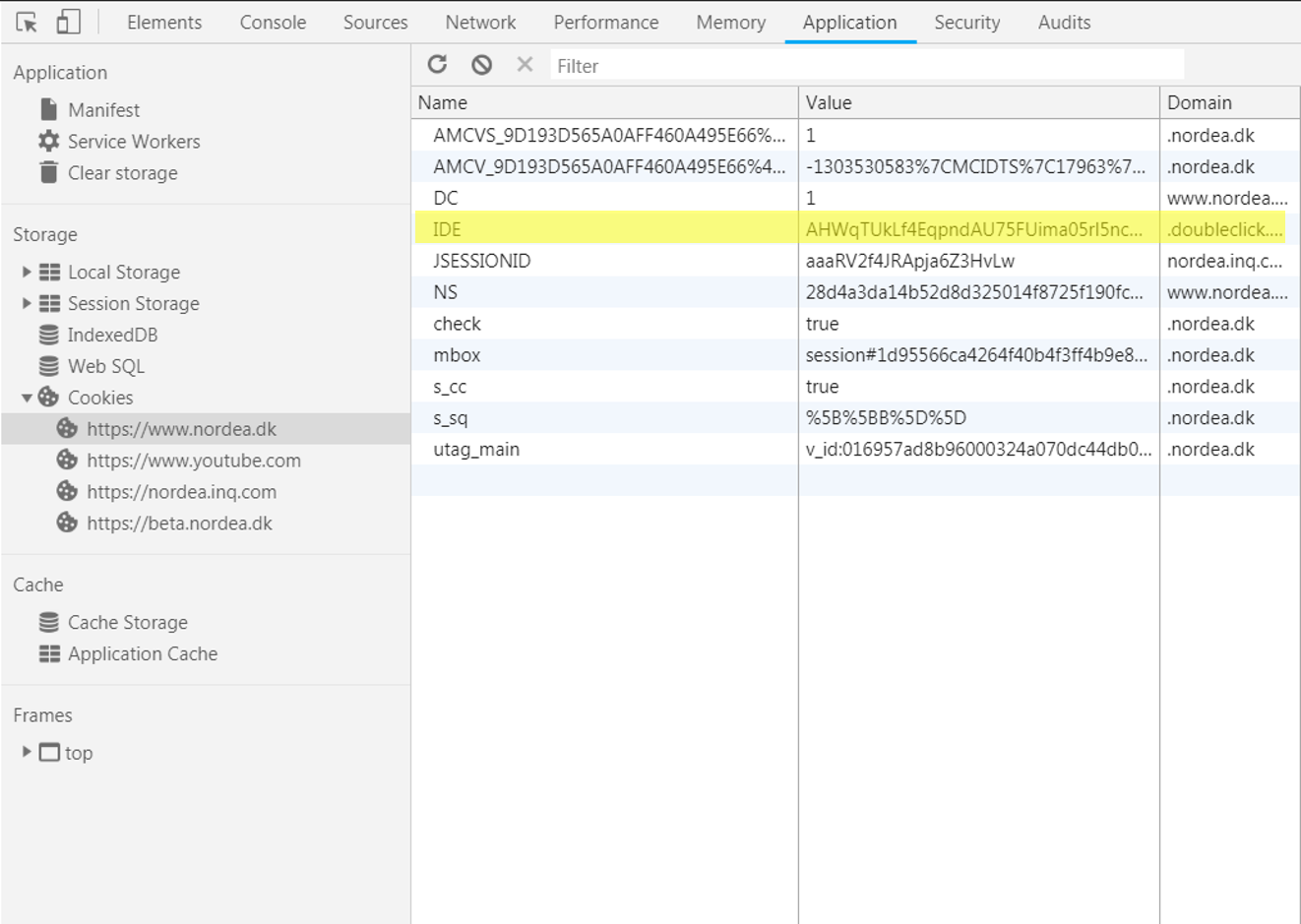Viewport: 1301px width, 924px height.
Task: Open the Network tab
Action: [x=480, y=22]
